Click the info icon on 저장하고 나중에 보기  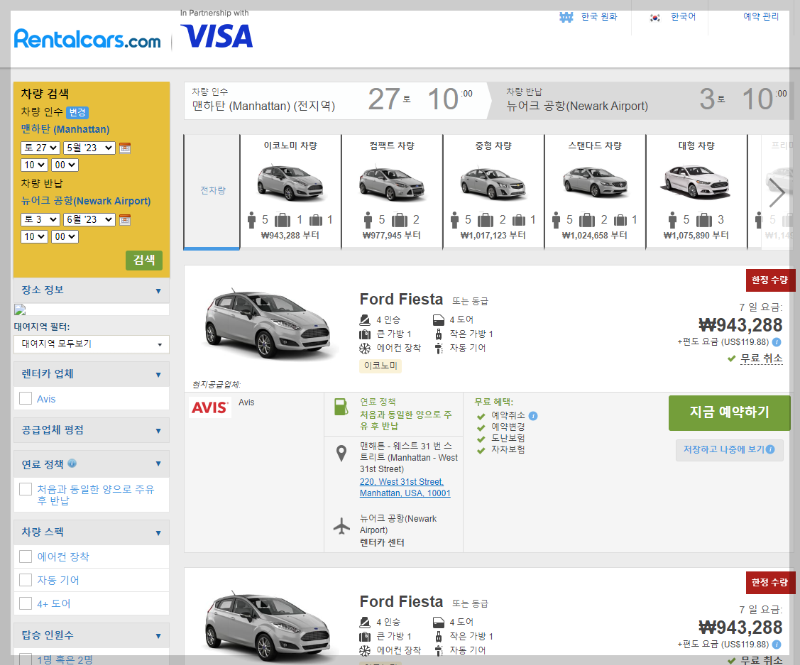(x=770, y=449)
